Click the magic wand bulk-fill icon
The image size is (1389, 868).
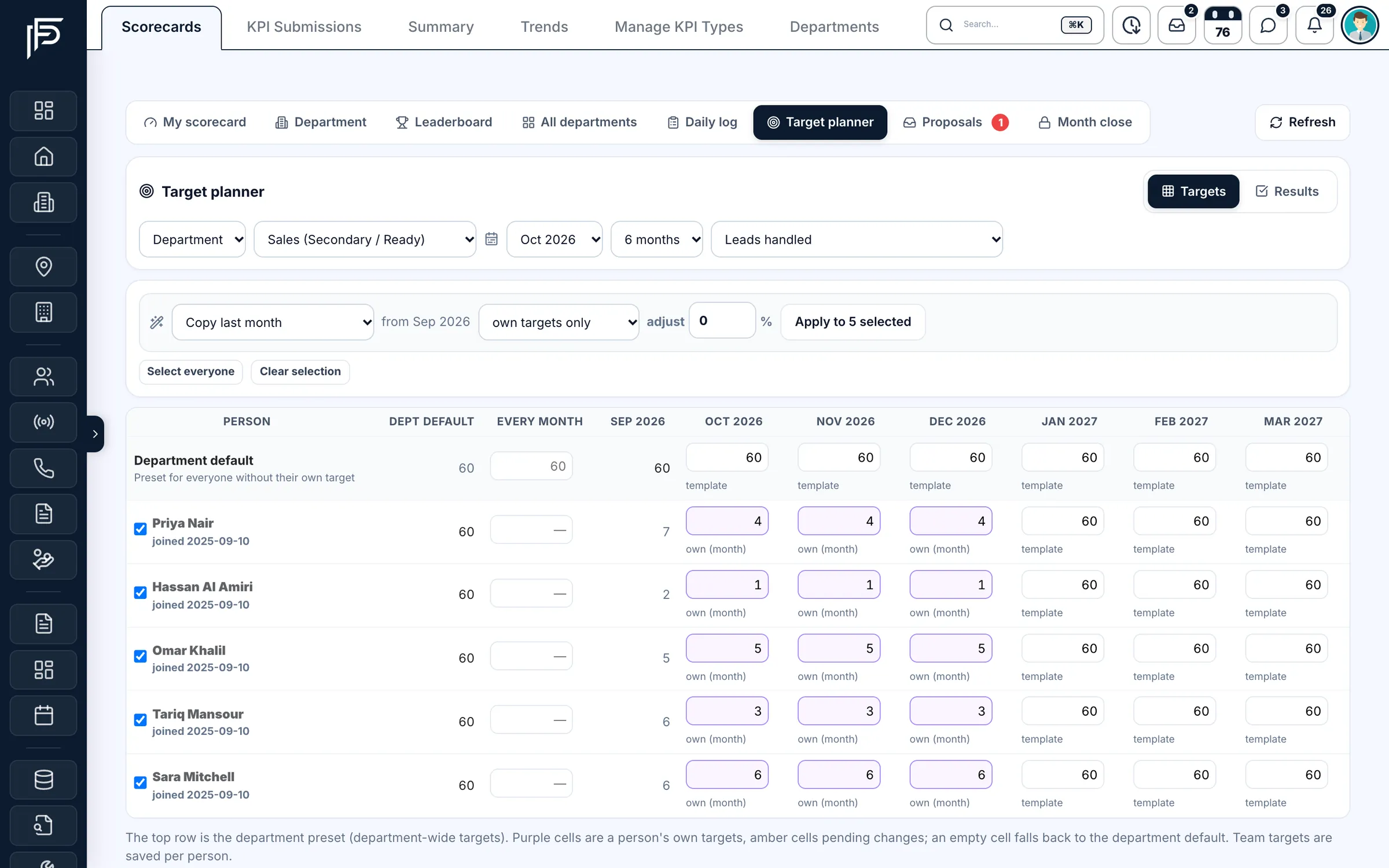point(157,322)
